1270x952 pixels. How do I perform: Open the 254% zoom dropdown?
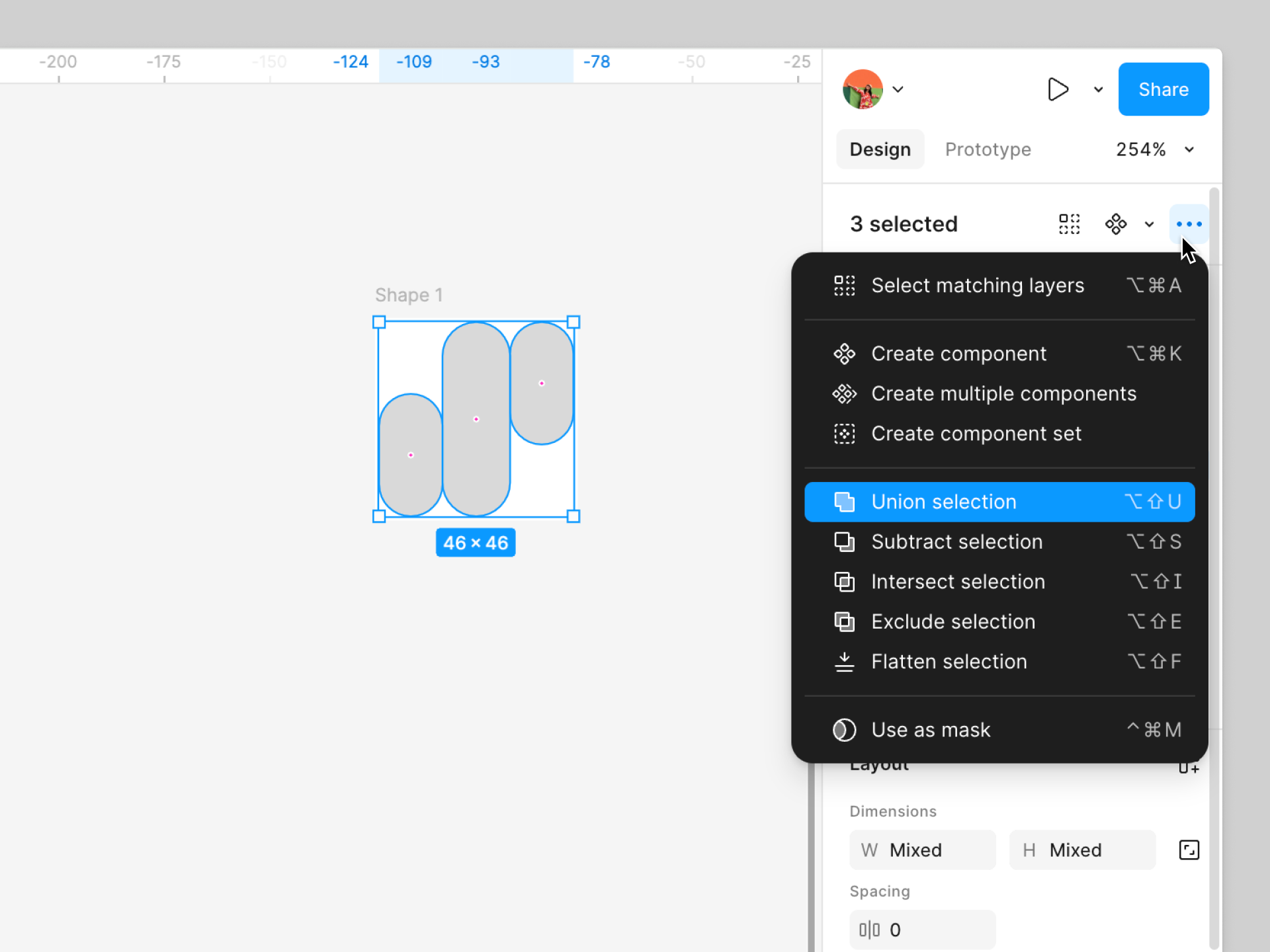tap(1155, 149)
